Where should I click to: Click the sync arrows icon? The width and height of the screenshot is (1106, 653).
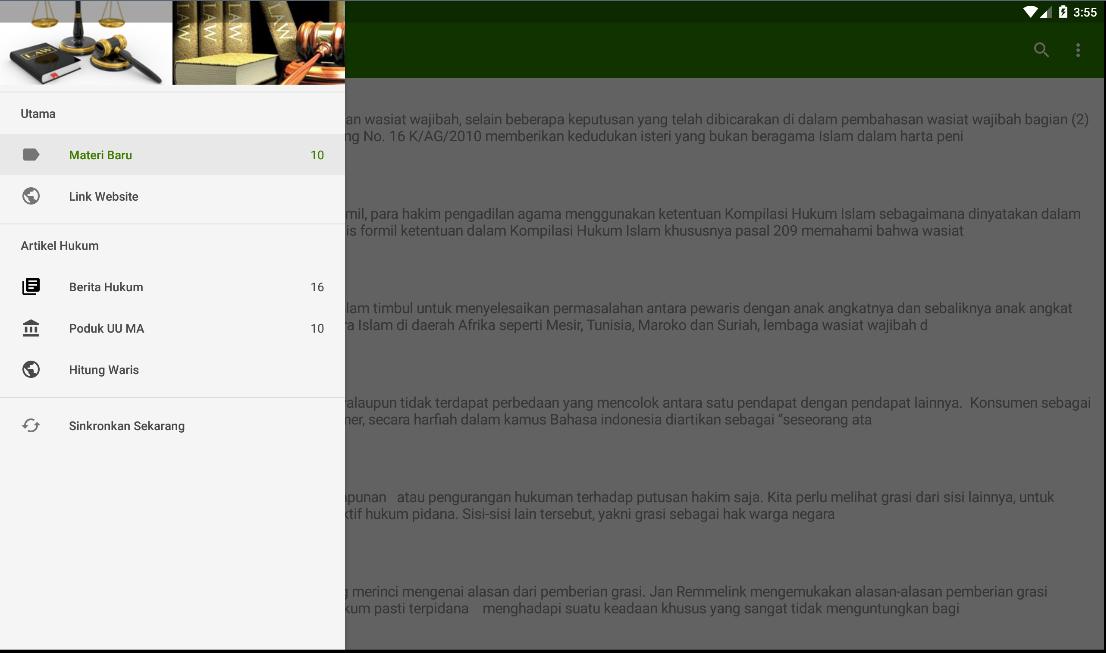(31, 425)
